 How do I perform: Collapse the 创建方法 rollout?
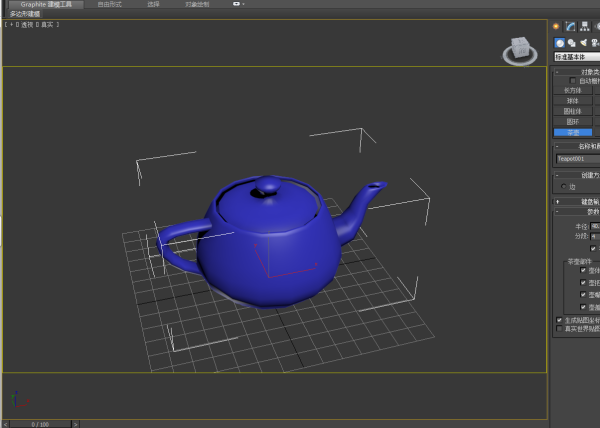click(x=577, y=175)
